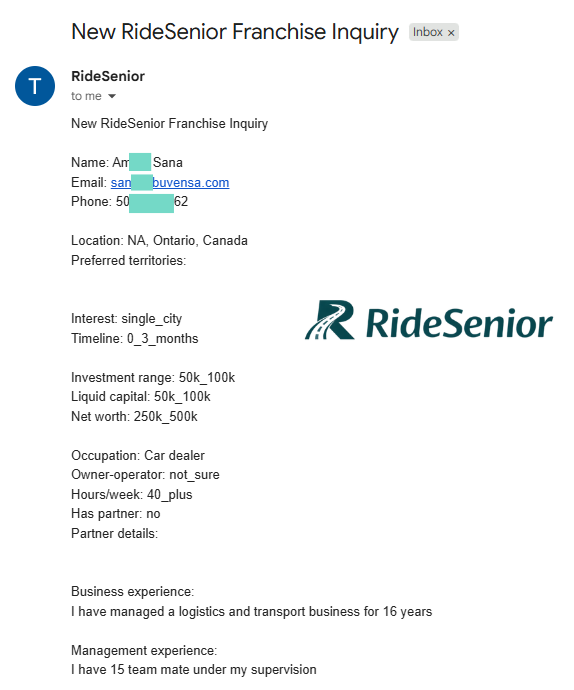The image size is (574, 690).
Task: Click the Timeline: 0_3_months line
Action: point(135,338)
